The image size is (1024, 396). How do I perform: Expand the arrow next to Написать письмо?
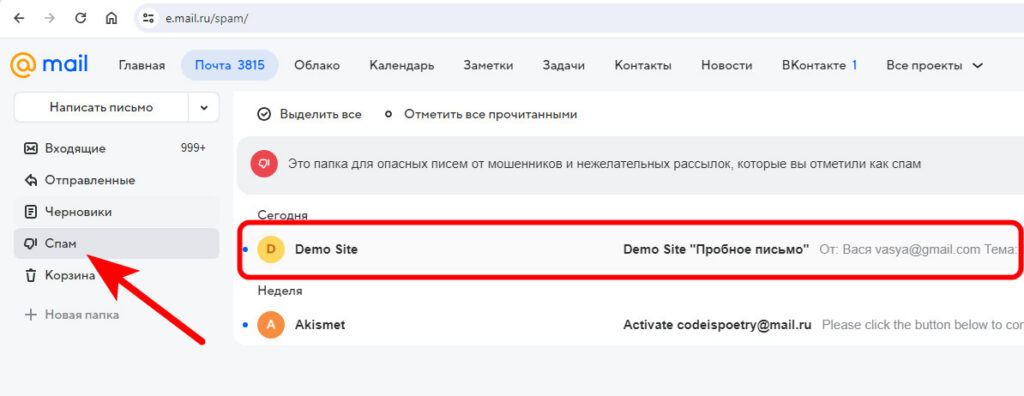[204, 107]
